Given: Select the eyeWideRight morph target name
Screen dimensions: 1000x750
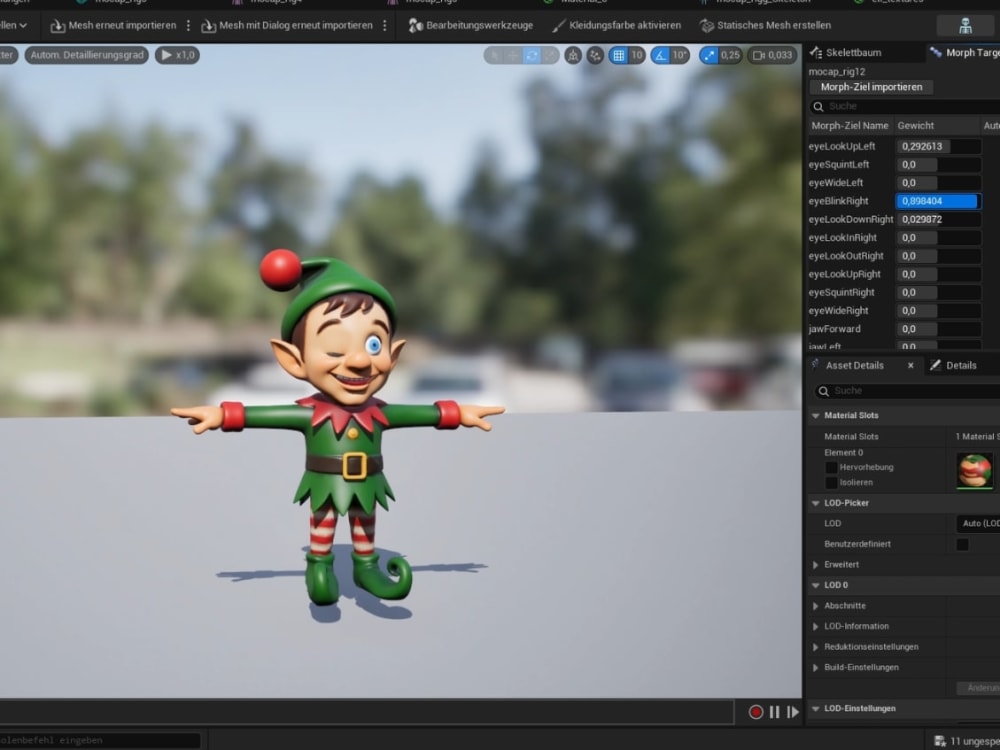Looking at the screenshot, I should pyautogui.click(x=838, y=311).
